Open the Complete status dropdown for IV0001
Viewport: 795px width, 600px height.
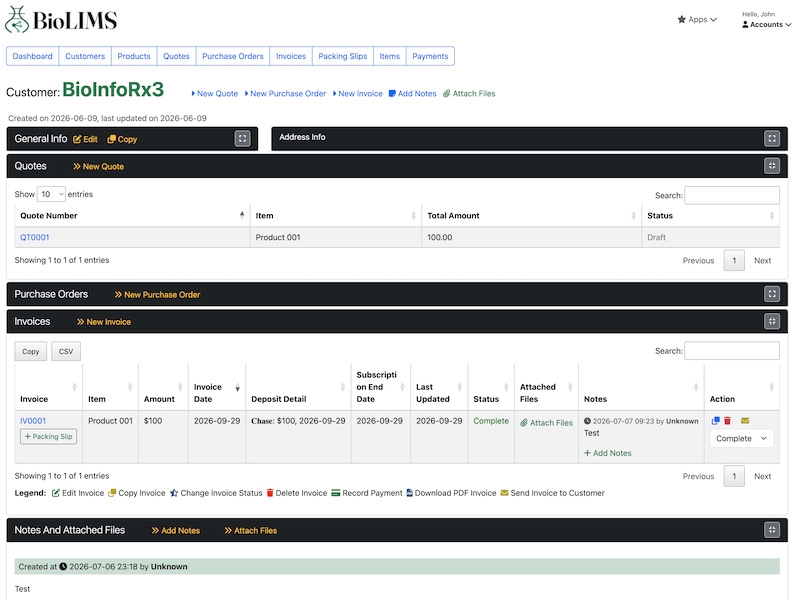pyautogui.click(x=741, y=438)
